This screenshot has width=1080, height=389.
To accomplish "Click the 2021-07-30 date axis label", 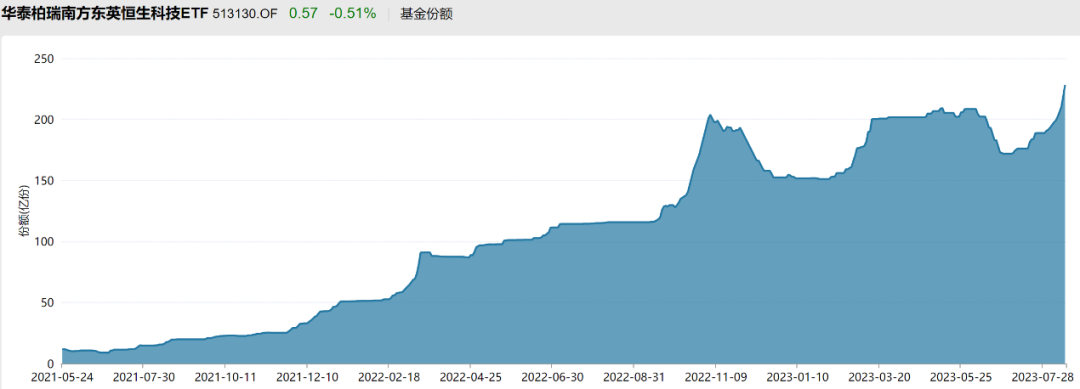I will tap(142, 378).
